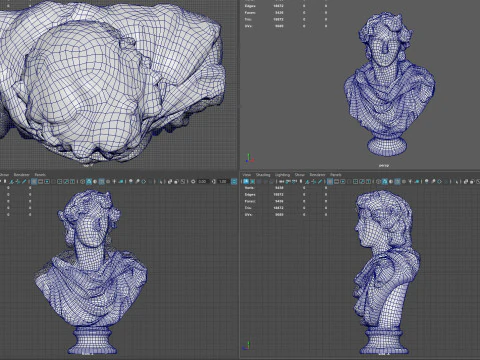Toggle Grid display in bottom-right panel toolbar
This screenshot has width=480, height=360.
coord(330,182)
